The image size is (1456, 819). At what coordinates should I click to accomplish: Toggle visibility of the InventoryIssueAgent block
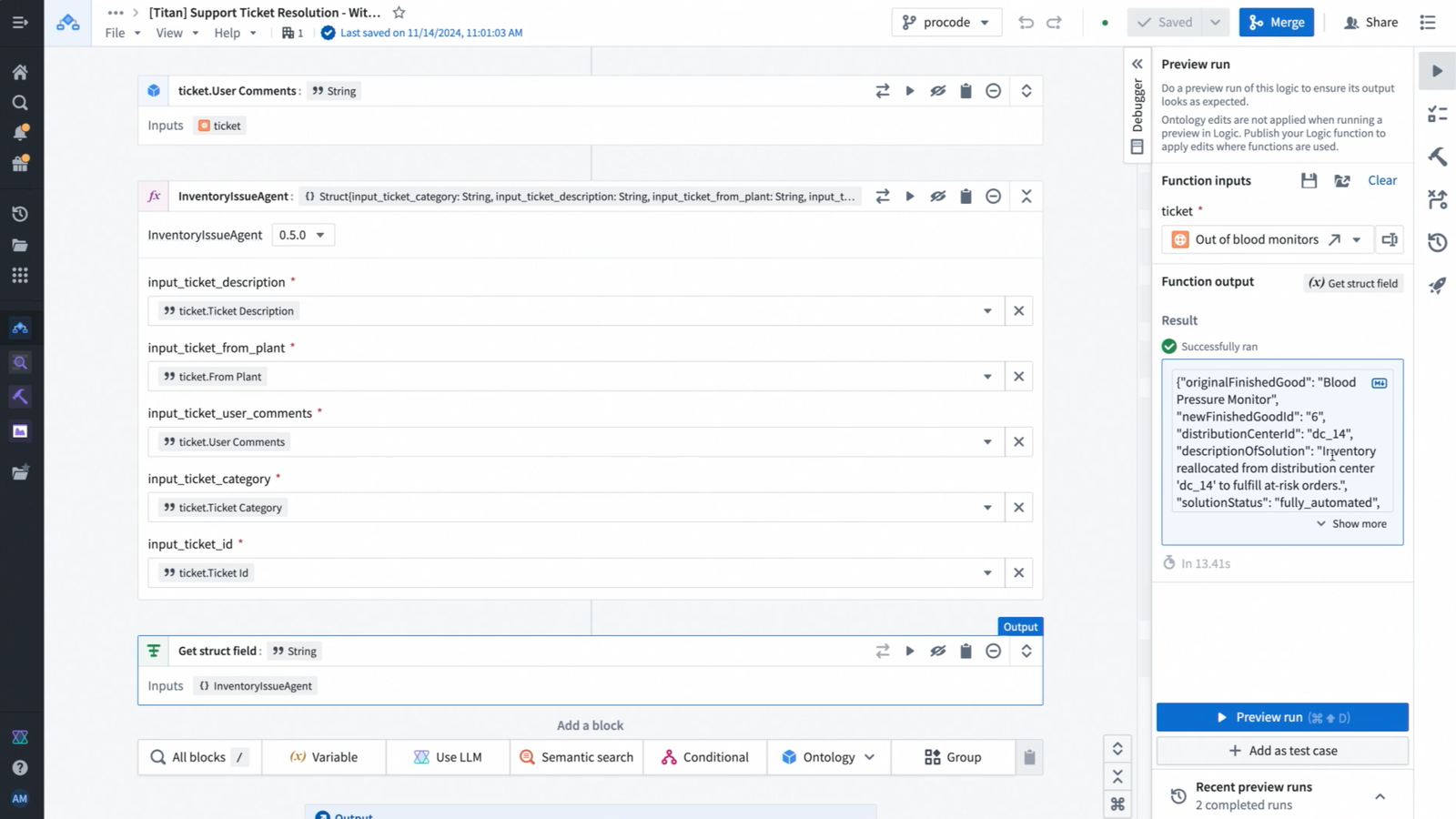(x=937, y=197)
